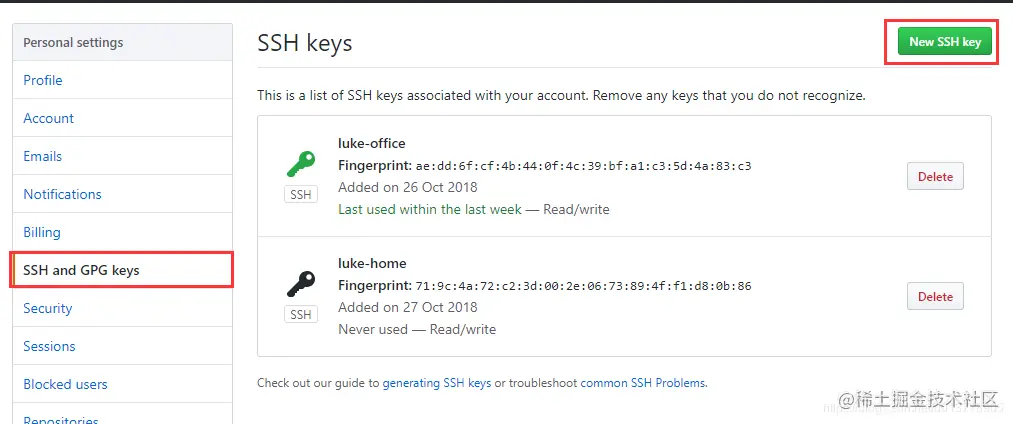
Task: Click the SSH badge under luke-home key
Action: (x=300, y=315)
